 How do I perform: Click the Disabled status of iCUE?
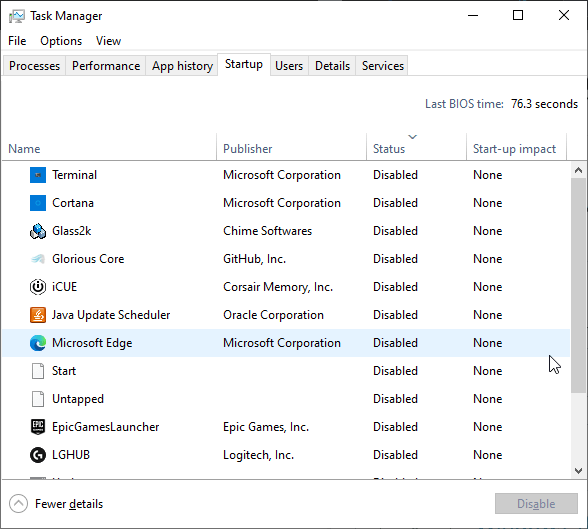tap(395, 287)
